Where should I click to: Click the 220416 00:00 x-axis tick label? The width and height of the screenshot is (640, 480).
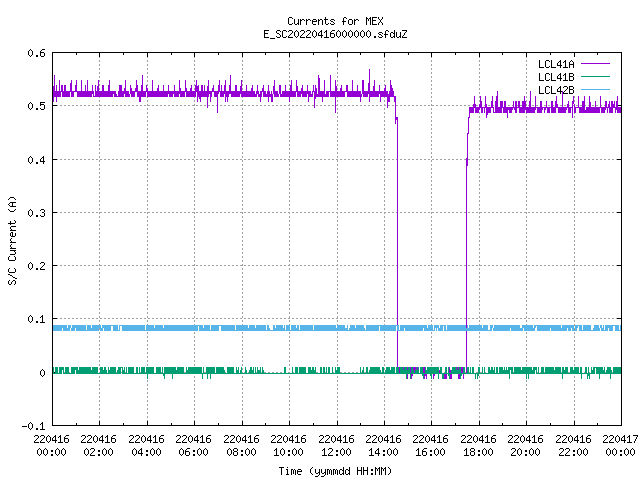click(x=51, y=446)
